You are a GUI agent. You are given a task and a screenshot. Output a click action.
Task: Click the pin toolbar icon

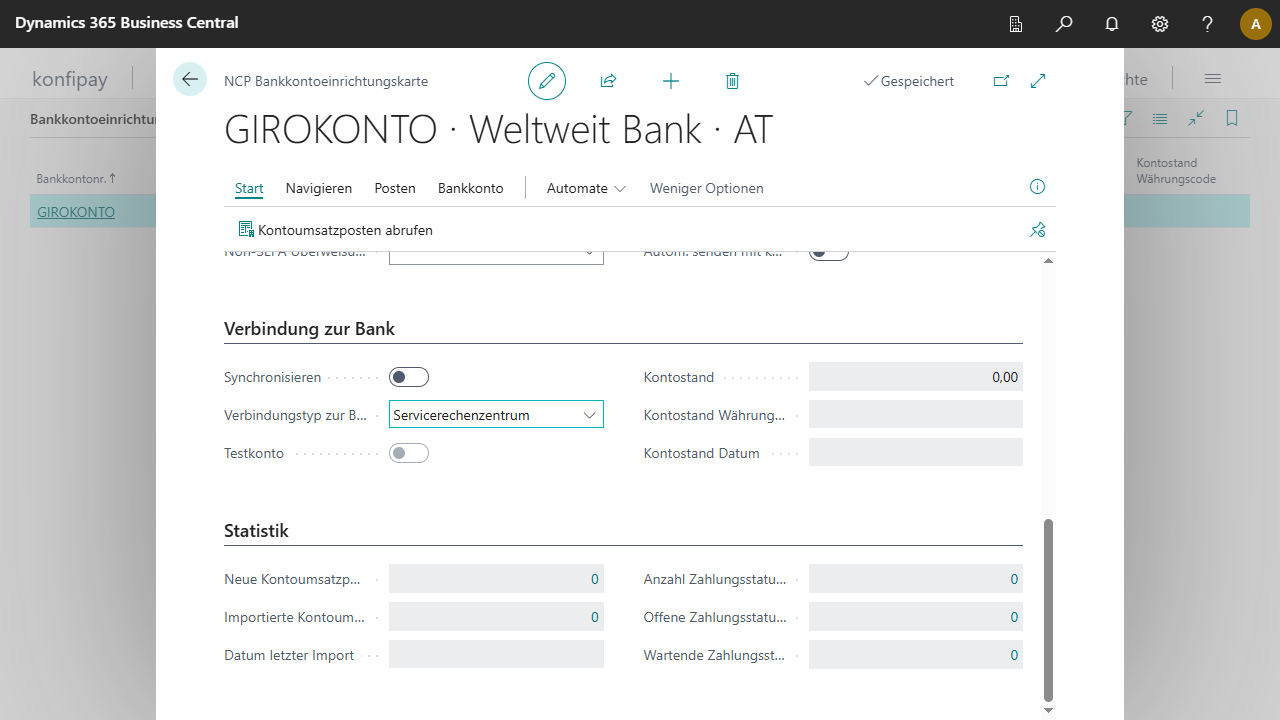pos(1037,230)
